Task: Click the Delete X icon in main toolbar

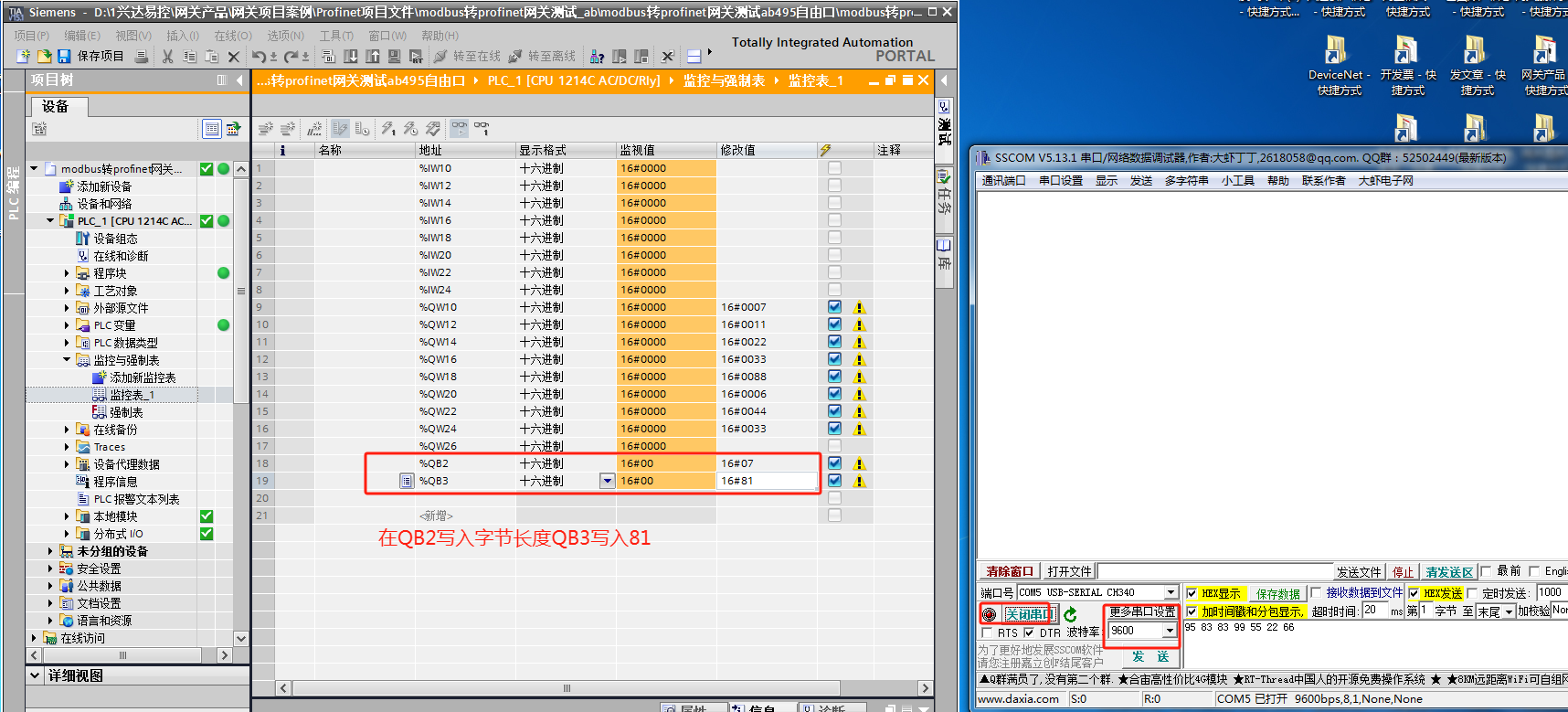Action: pos(233,57)
